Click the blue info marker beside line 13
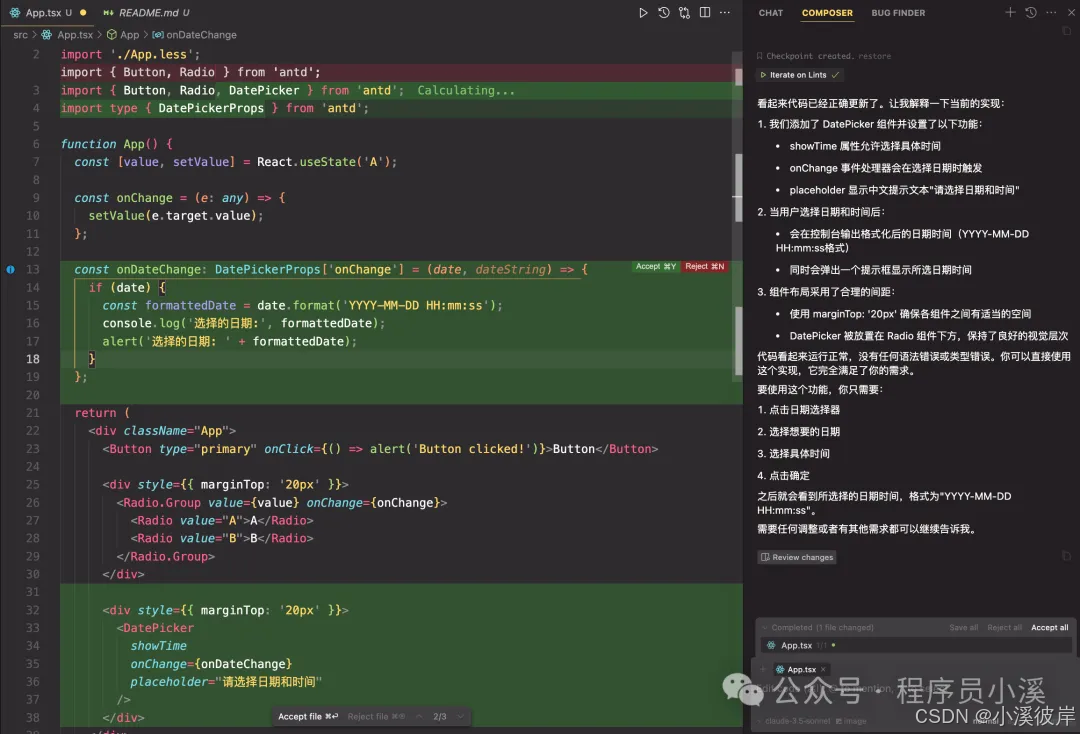Screen dimensions: 1080x734 click(10, 269)
